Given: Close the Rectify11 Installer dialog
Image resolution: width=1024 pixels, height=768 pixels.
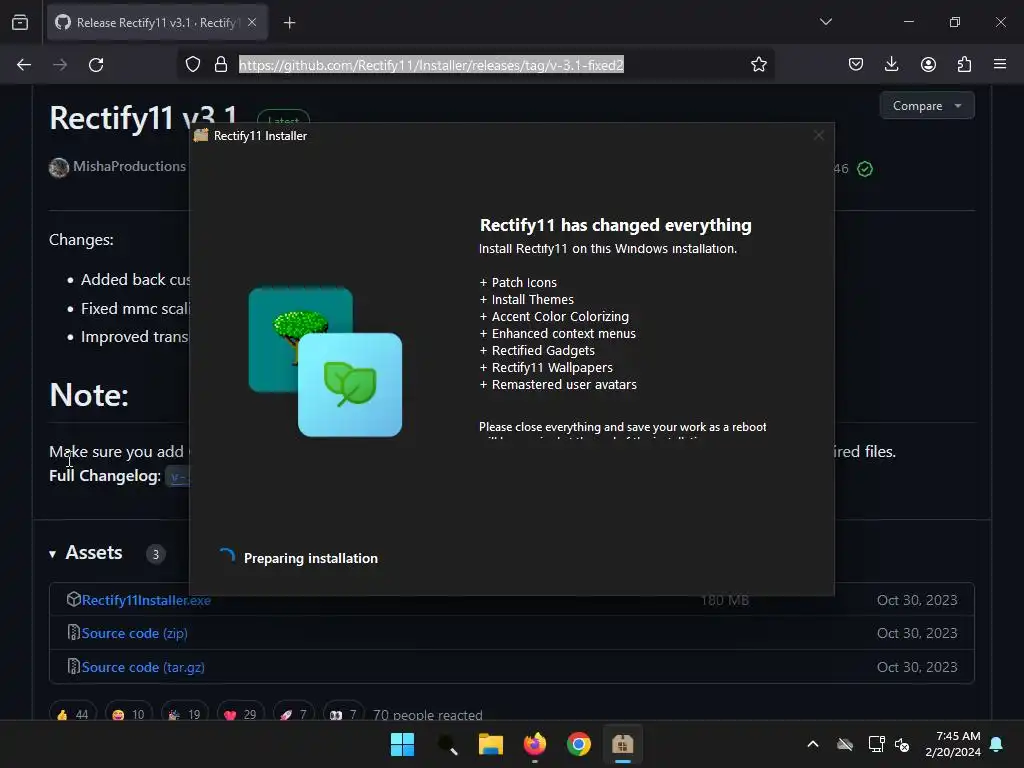Looking at the screenshot, I should pyautogui.click(x=818, y=135).
